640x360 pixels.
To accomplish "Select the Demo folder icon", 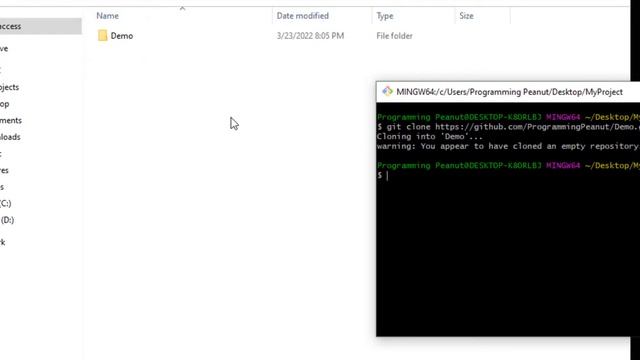I will tap(102, 36).
